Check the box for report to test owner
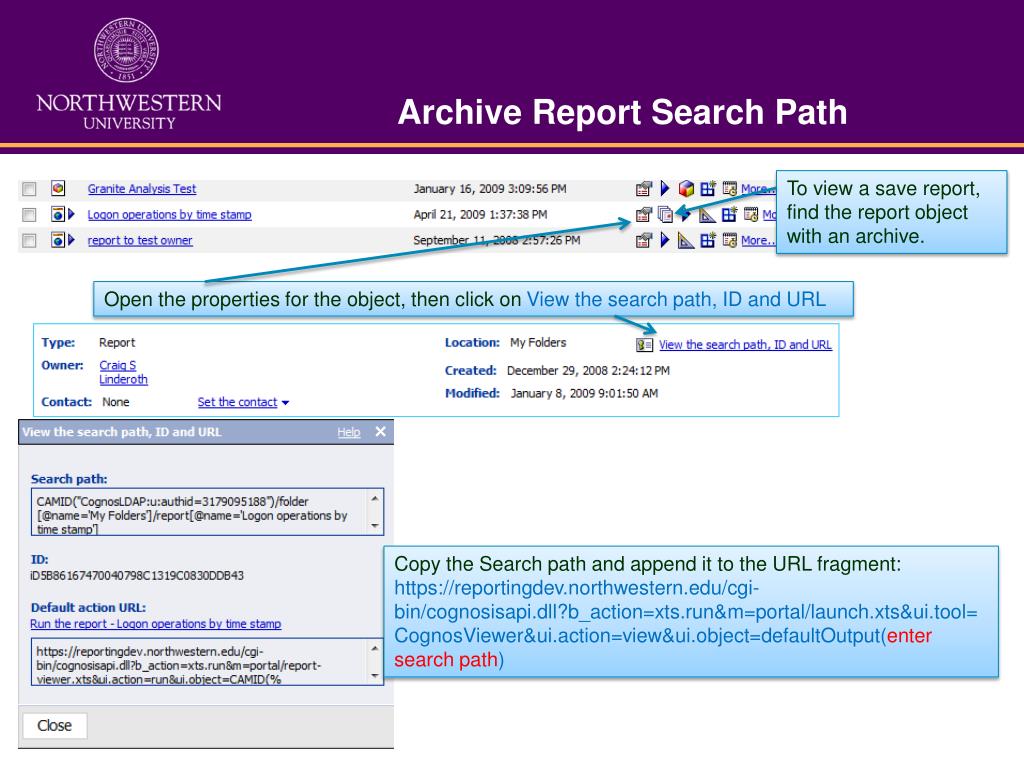Viewport: 1024px width, 768px height. pos(29,240)
